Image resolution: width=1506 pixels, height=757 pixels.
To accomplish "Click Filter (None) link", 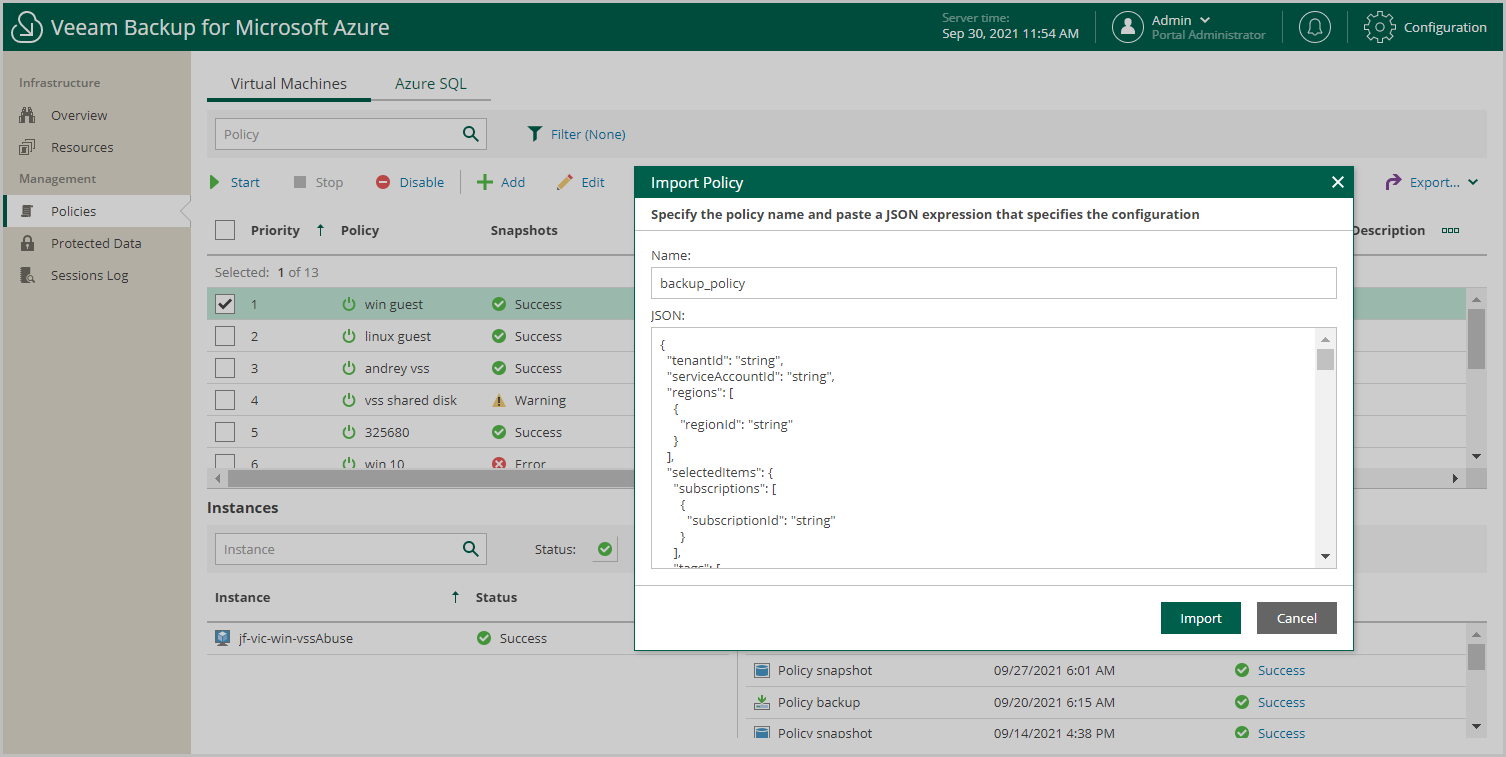I will coord(588,134).
